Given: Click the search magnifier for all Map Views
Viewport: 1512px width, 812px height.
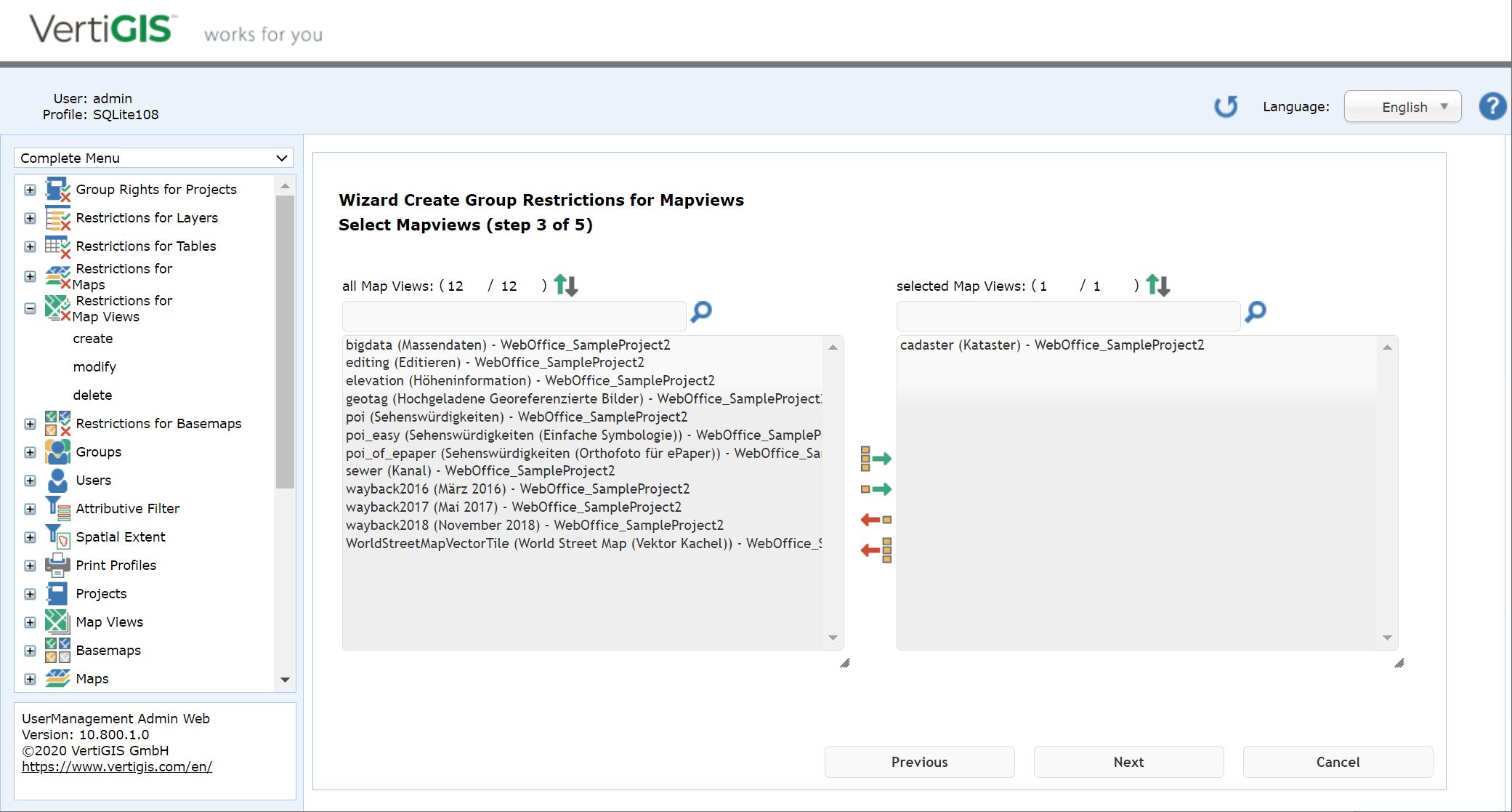Looking at the screenshot, I should click(700, 313).
